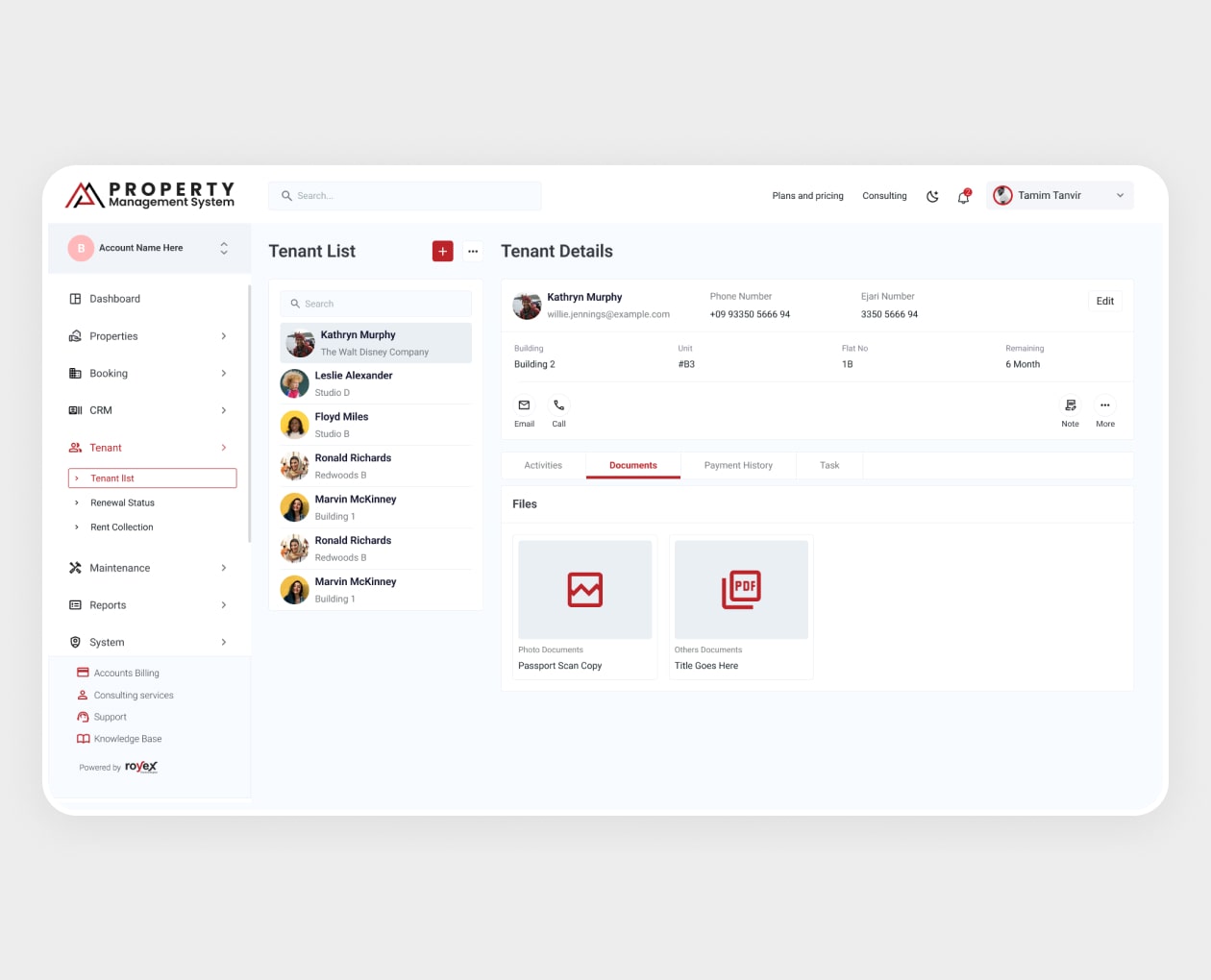Image resolution: width=1211 pixels, height=980 pixels.
Task: Click the Call phone icon
Action: [558, 405]
